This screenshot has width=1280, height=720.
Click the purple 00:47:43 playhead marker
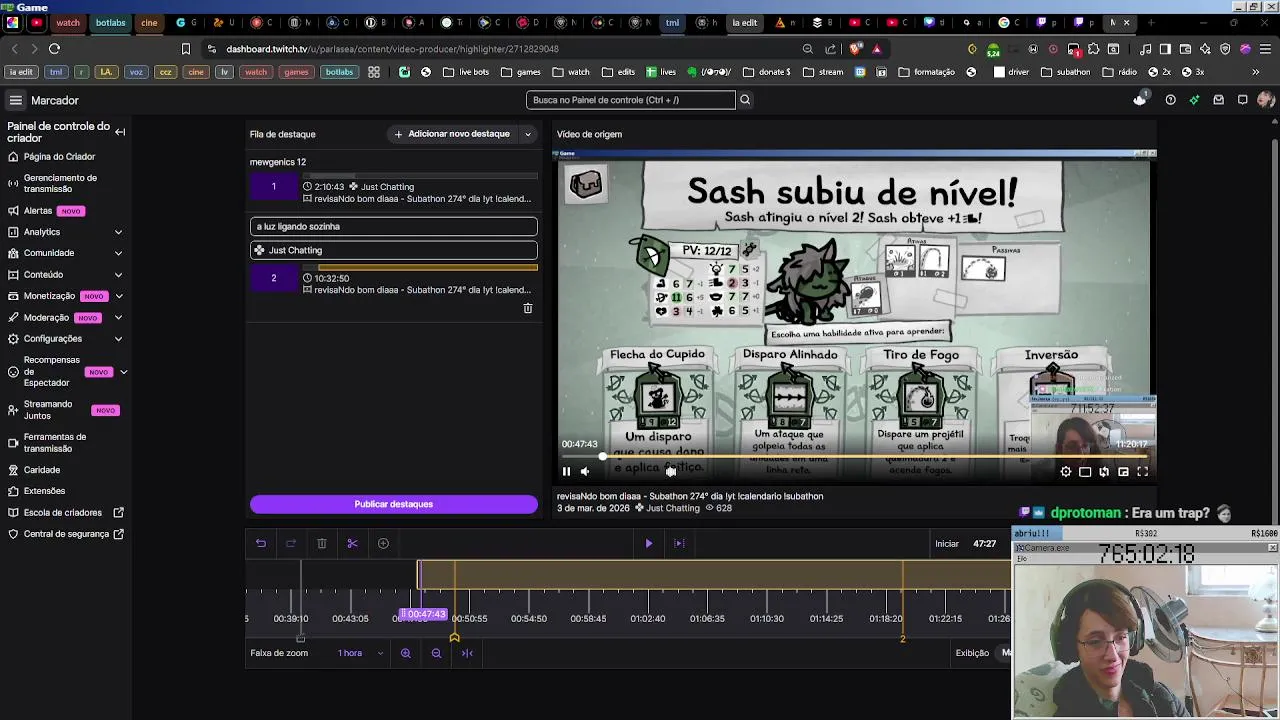(x=424, y=614)
